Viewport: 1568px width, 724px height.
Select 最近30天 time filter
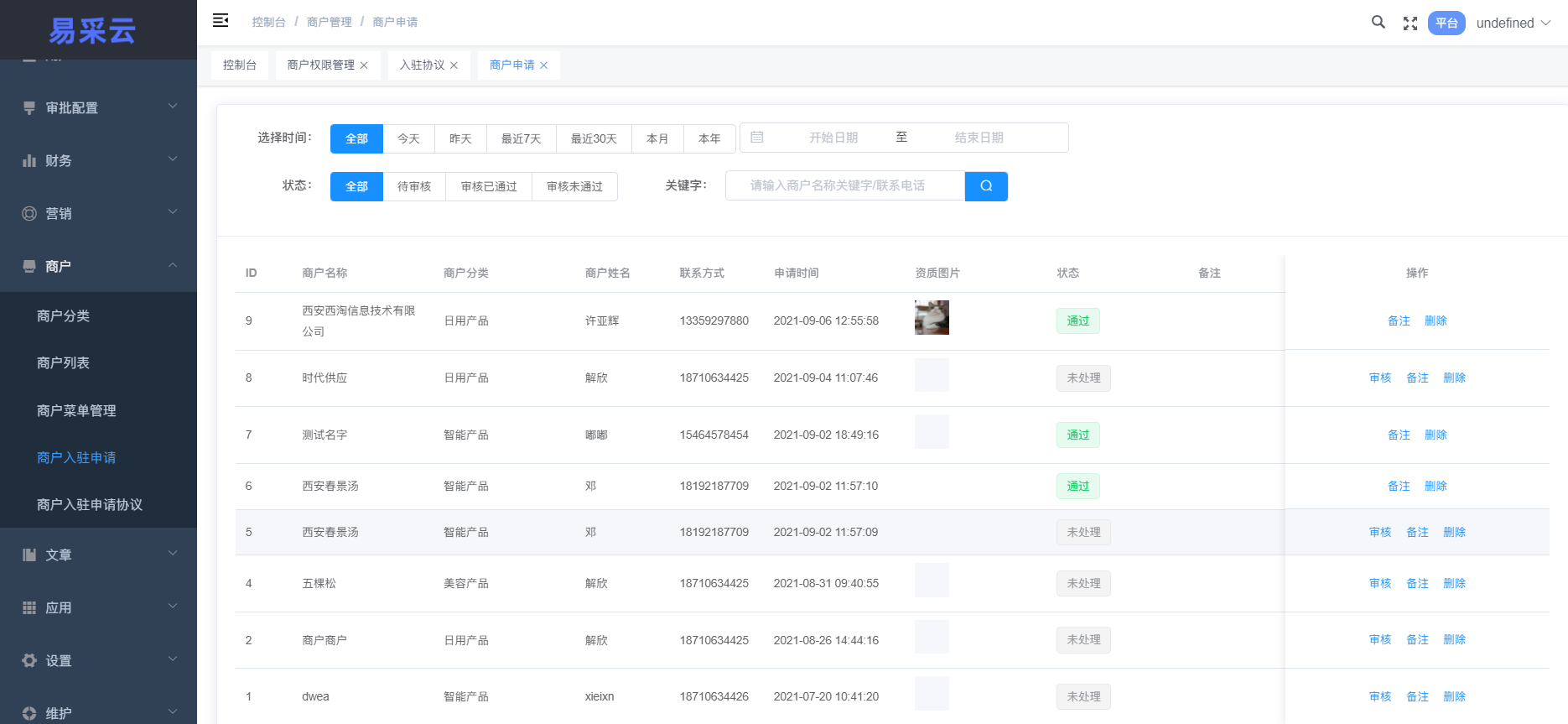[x=594, y=138]
